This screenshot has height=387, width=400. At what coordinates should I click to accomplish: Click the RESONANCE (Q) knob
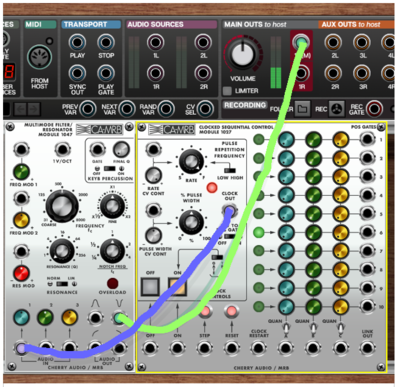(62, 251)
